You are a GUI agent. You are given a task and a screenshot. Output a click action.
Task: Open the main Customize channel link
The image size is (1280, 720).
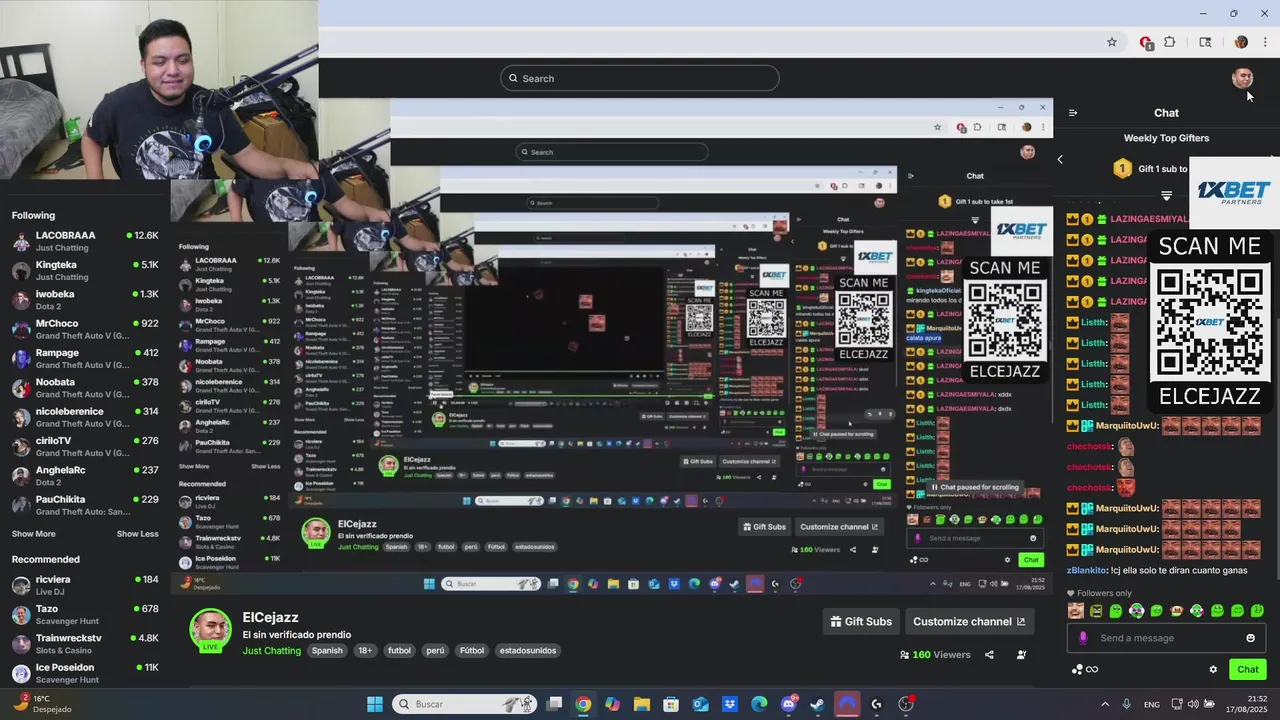coord(969,621)
